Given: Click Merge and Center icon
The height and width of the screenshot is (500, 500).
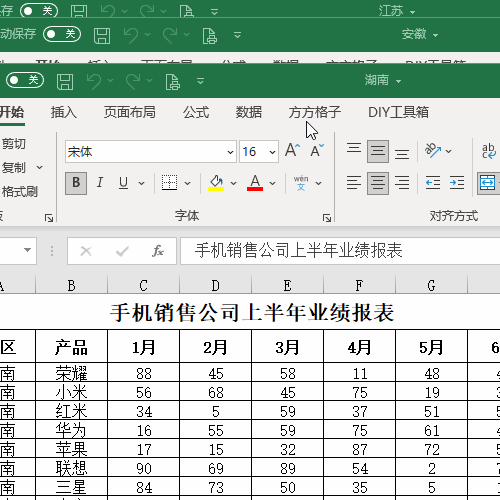Looking at the screenshot, I should coord(487,183).
